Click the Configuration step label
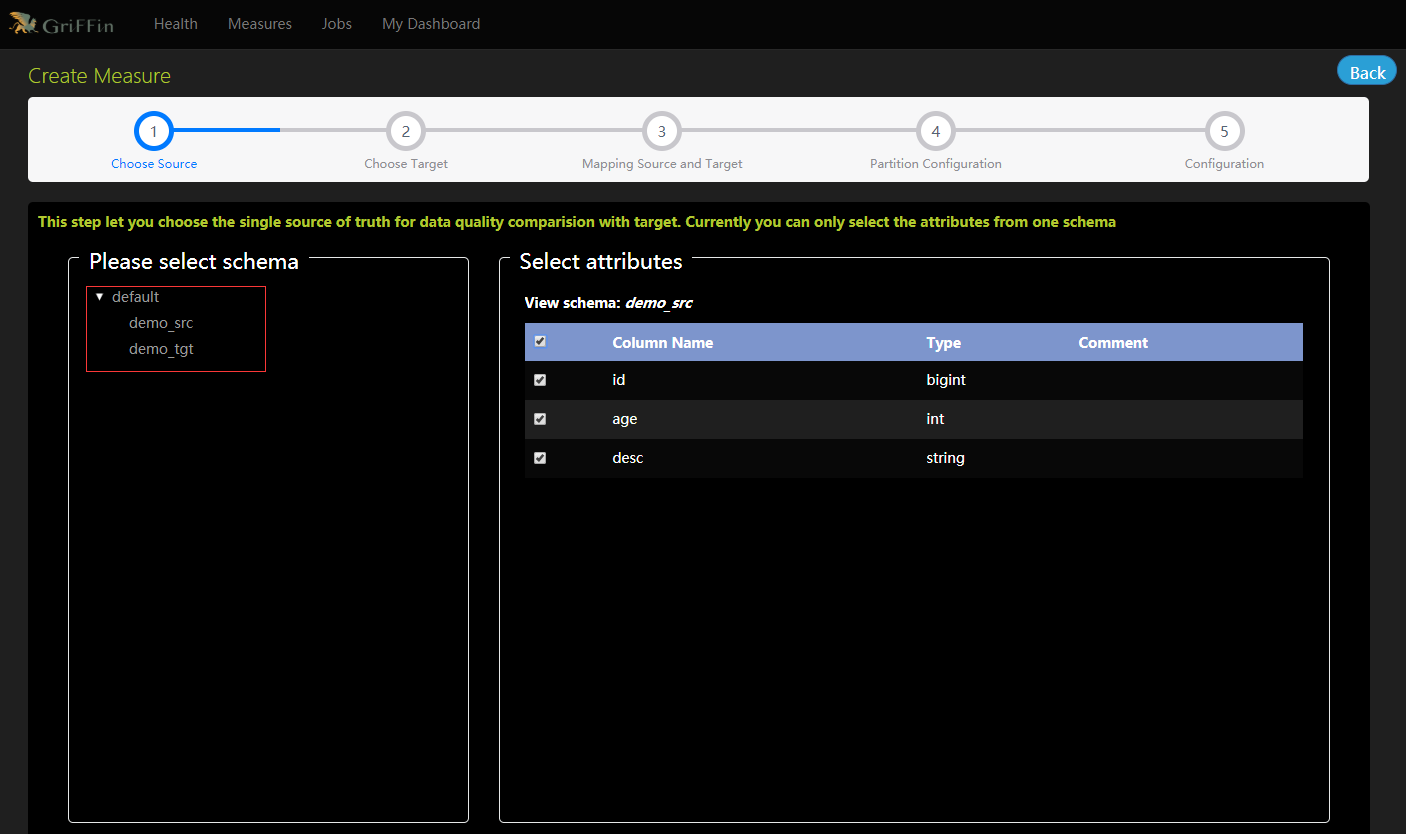The image size is (1406, 834). [x=1225, y=164]
